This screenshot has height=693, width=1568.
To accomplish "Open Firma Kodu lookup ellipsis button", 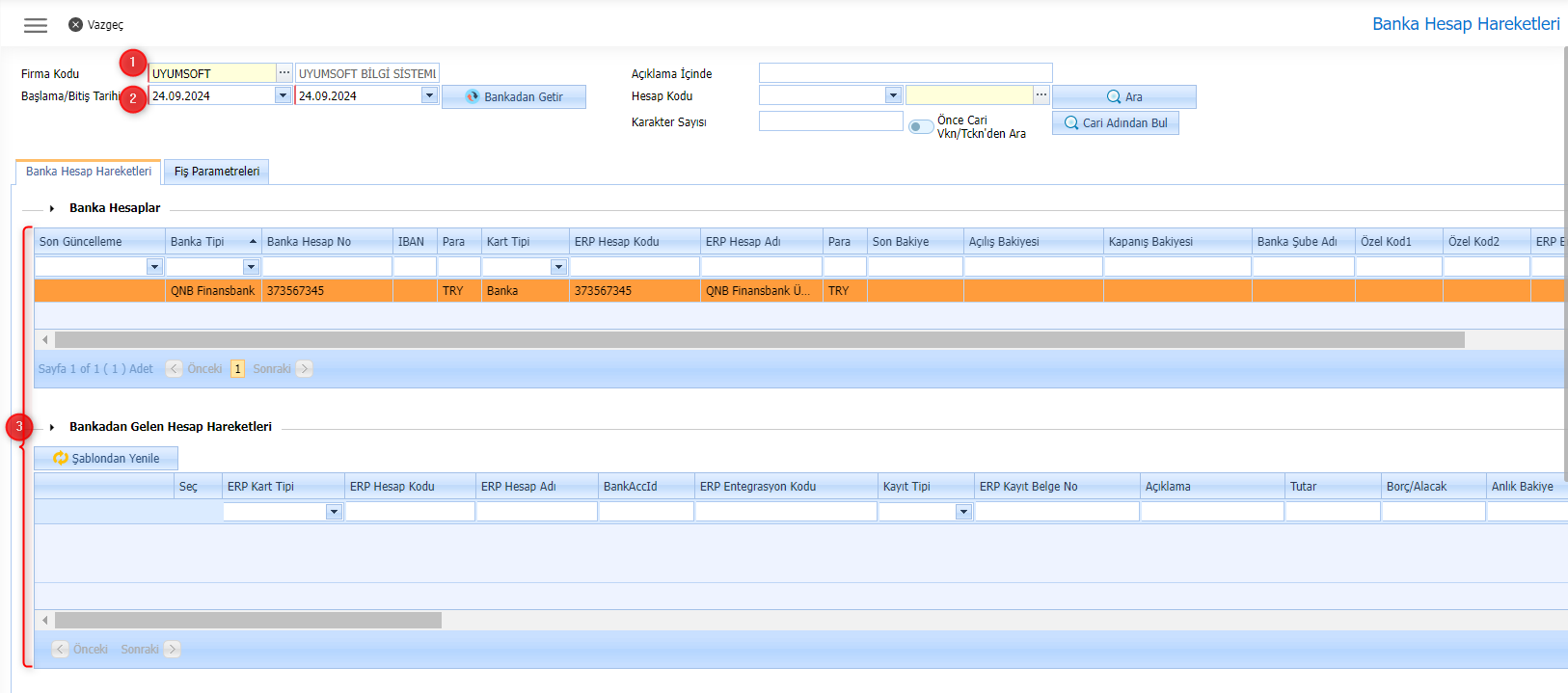I will 284,73.
